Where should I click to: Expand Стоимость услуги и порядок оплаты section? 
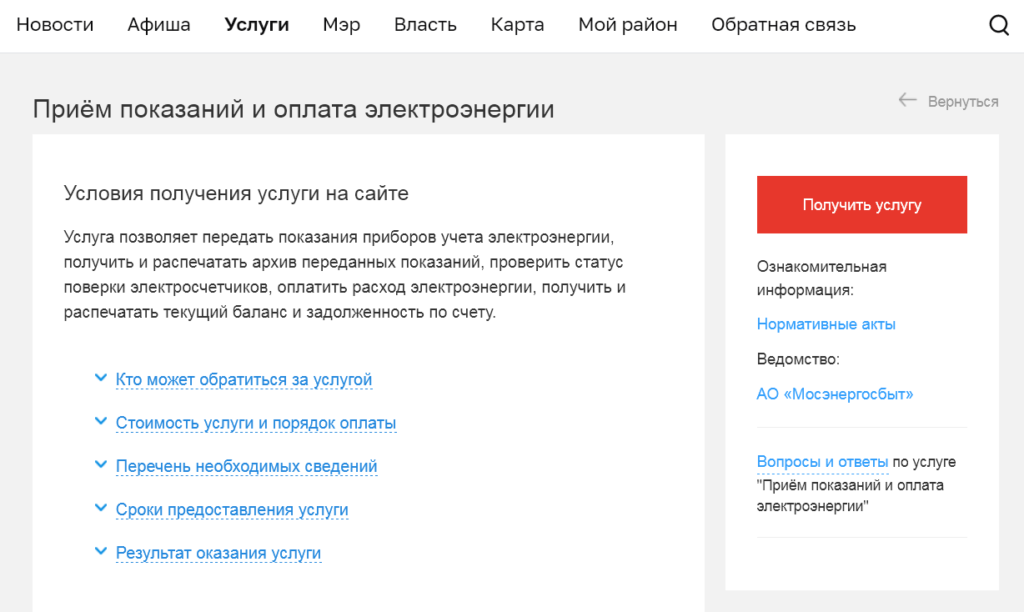click(x=256, y=423)
